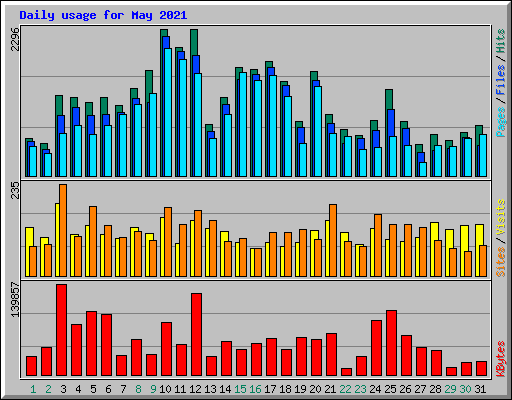Click the x-axis day label 13
This screenshot has width=512, height=400.
coord(210,389)
